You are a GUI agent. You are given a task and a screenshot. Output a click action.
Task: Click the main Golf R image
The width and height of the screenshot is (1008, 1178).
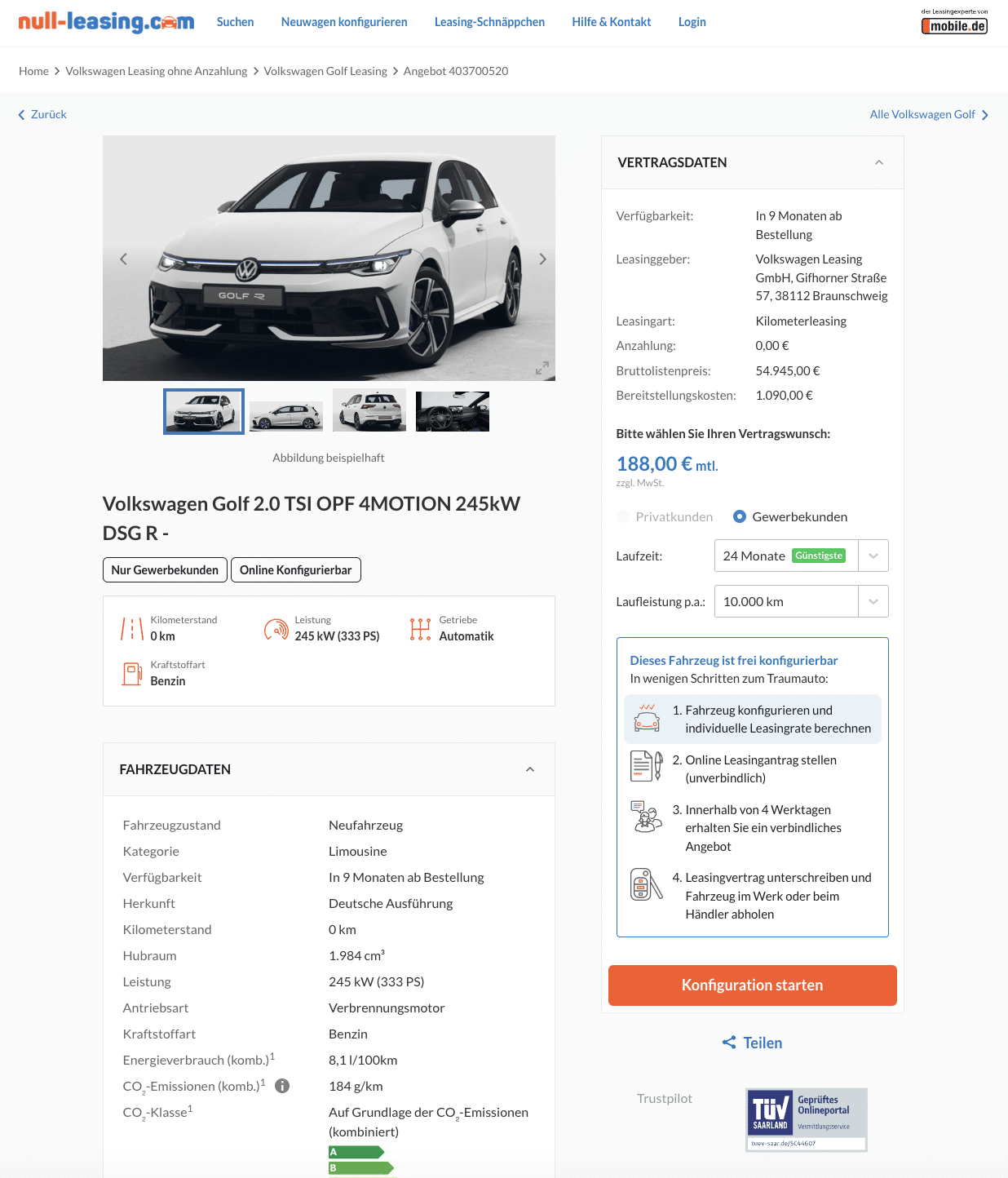329,258
